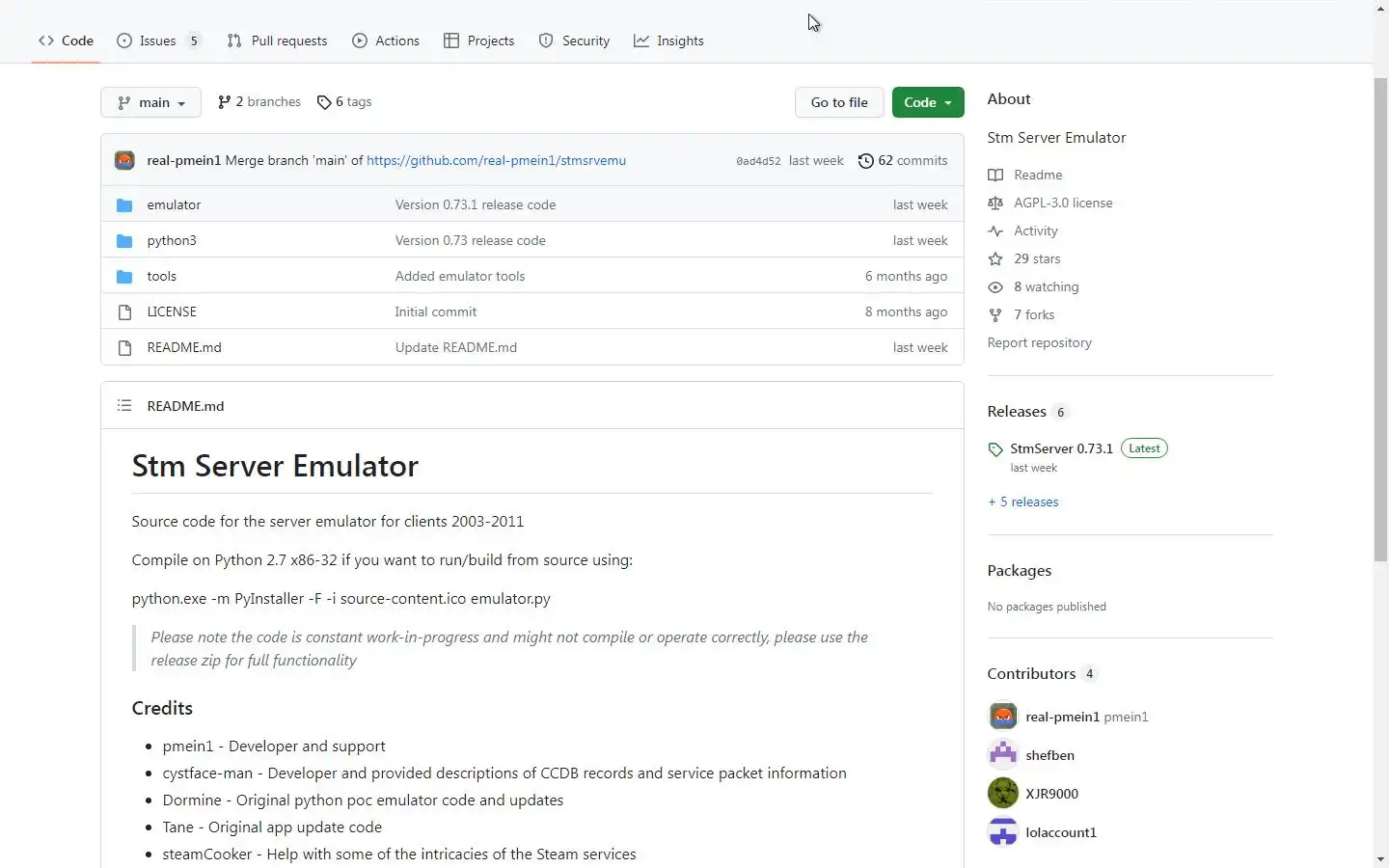Click the Pull requests icon
Screen dimensions: 1389x868
pyautogui.click(x=234, y=41)
